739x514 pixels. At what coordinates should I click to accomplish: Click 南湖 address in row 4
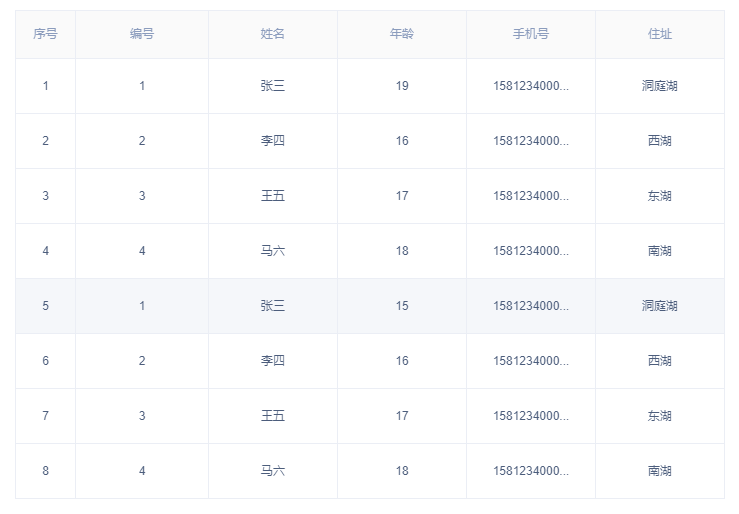pos(660,251)
